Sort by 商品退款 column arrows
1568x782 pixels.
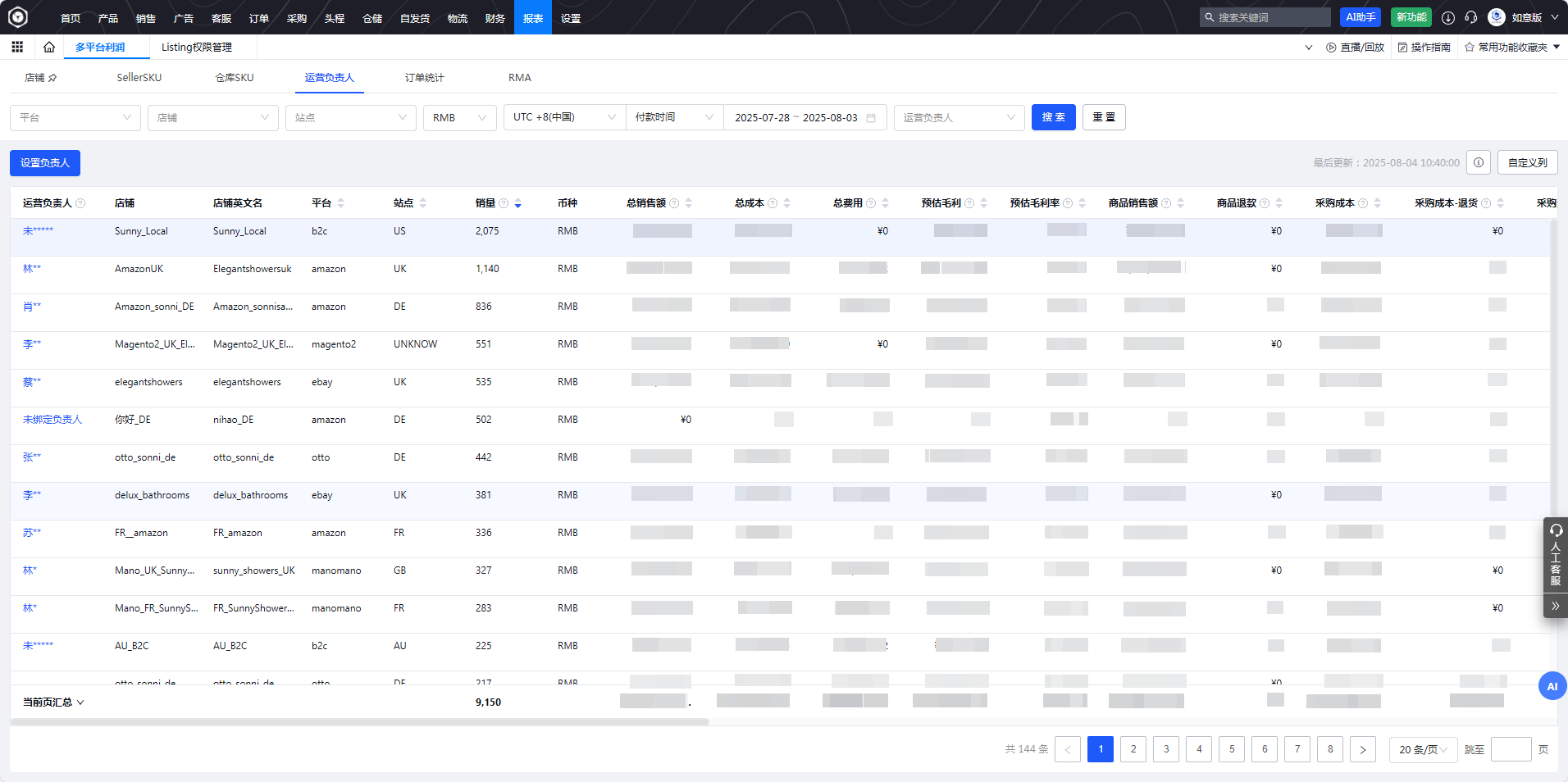coord(1279,203)
